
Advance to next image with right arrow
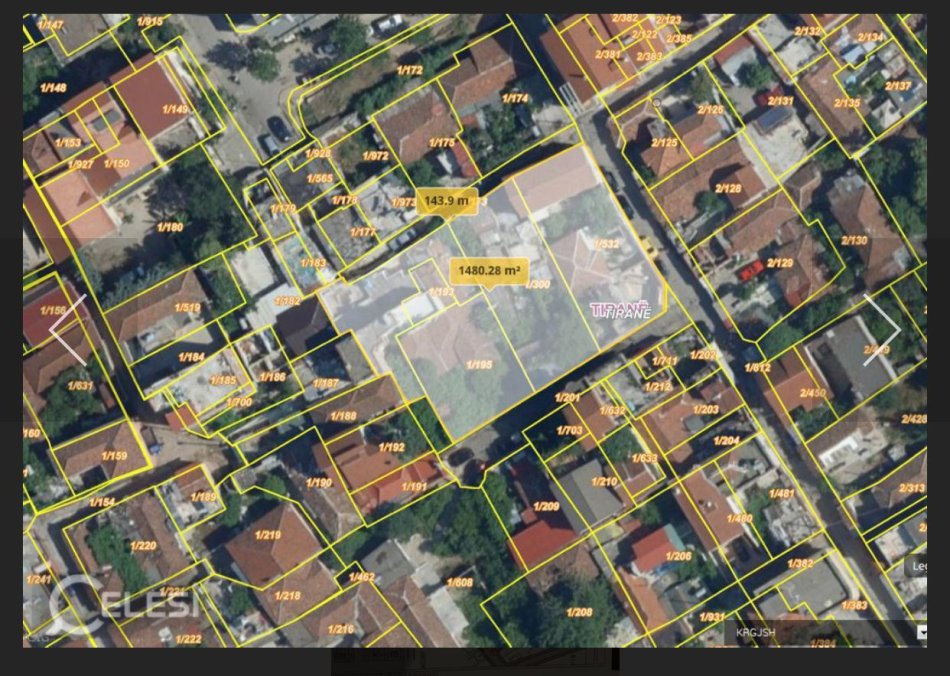pyautogui.click(x=882, y=330)
